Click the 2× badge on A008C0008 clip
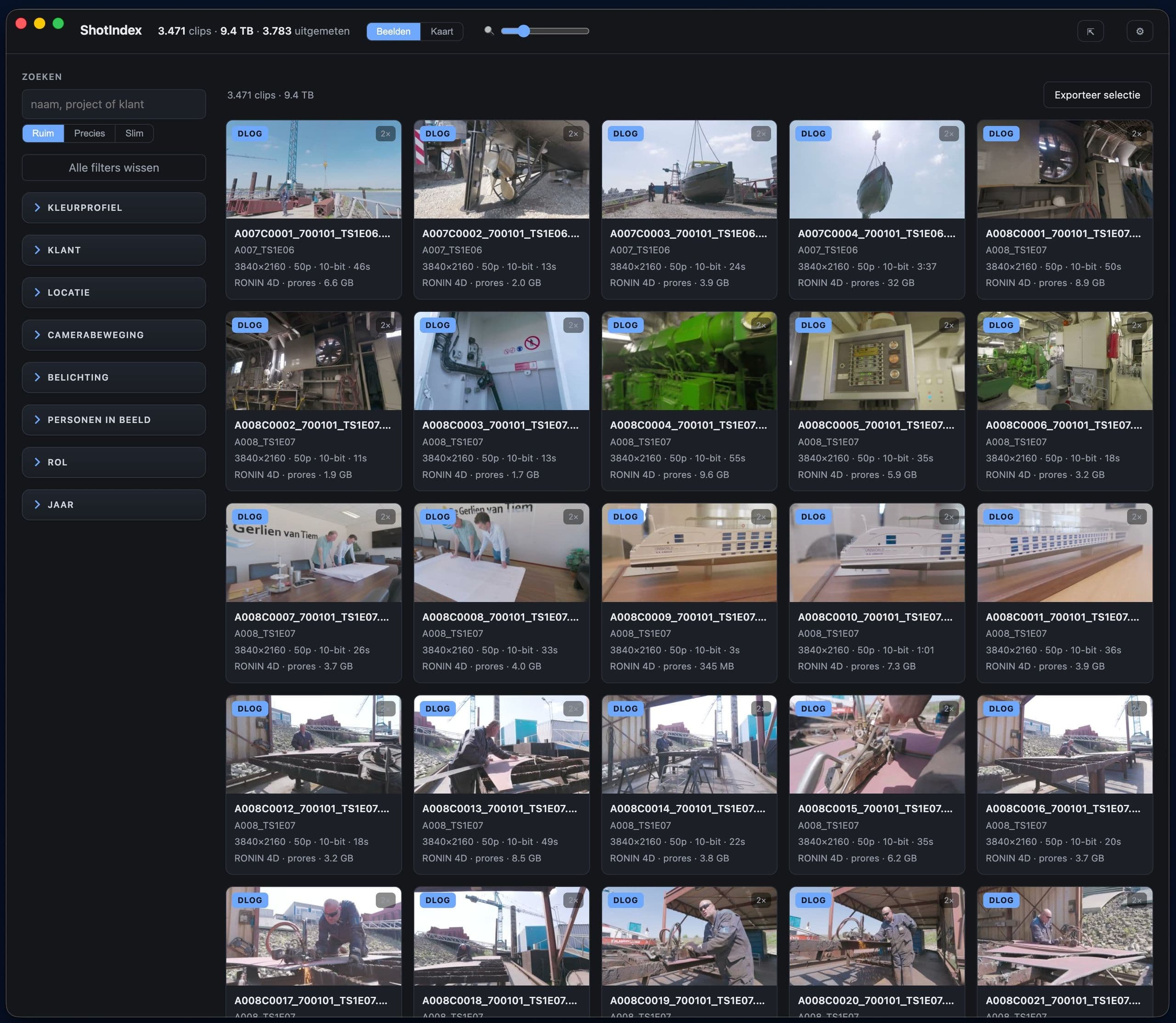 573,517
